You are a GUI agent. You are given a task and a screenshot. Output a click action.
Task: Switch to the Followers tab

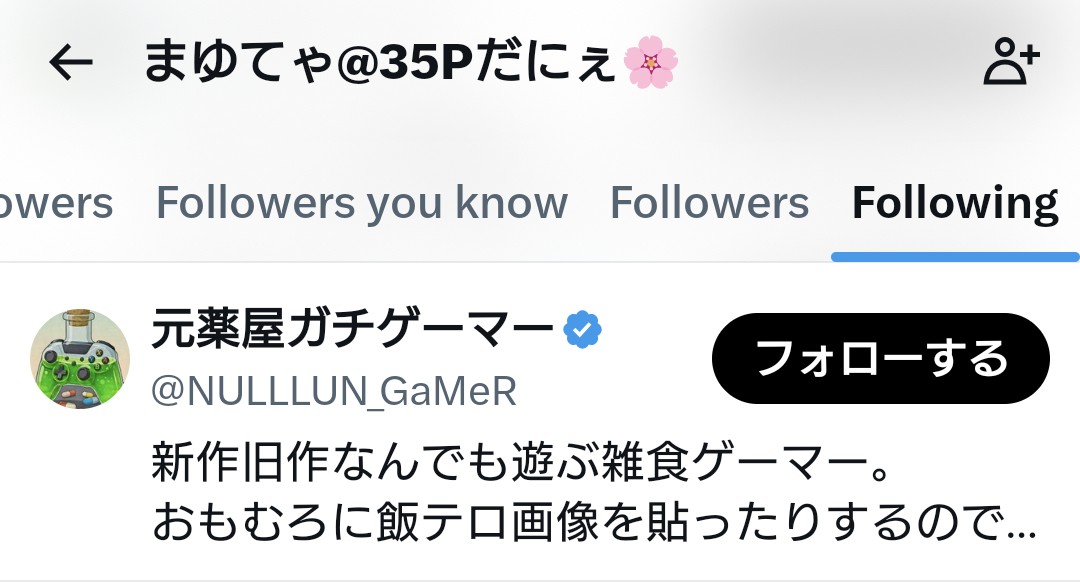point(709,203)
